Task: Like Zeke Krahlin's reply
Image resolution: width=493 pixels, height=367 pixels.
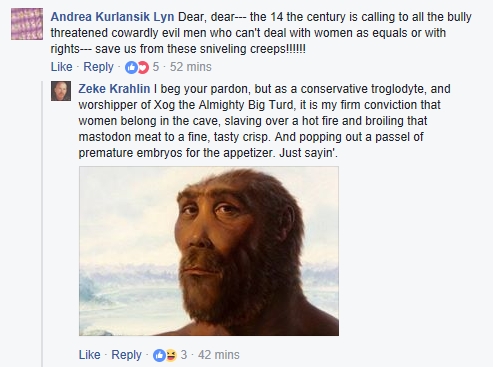Action: pyautogui.click(x=89, y=355)
